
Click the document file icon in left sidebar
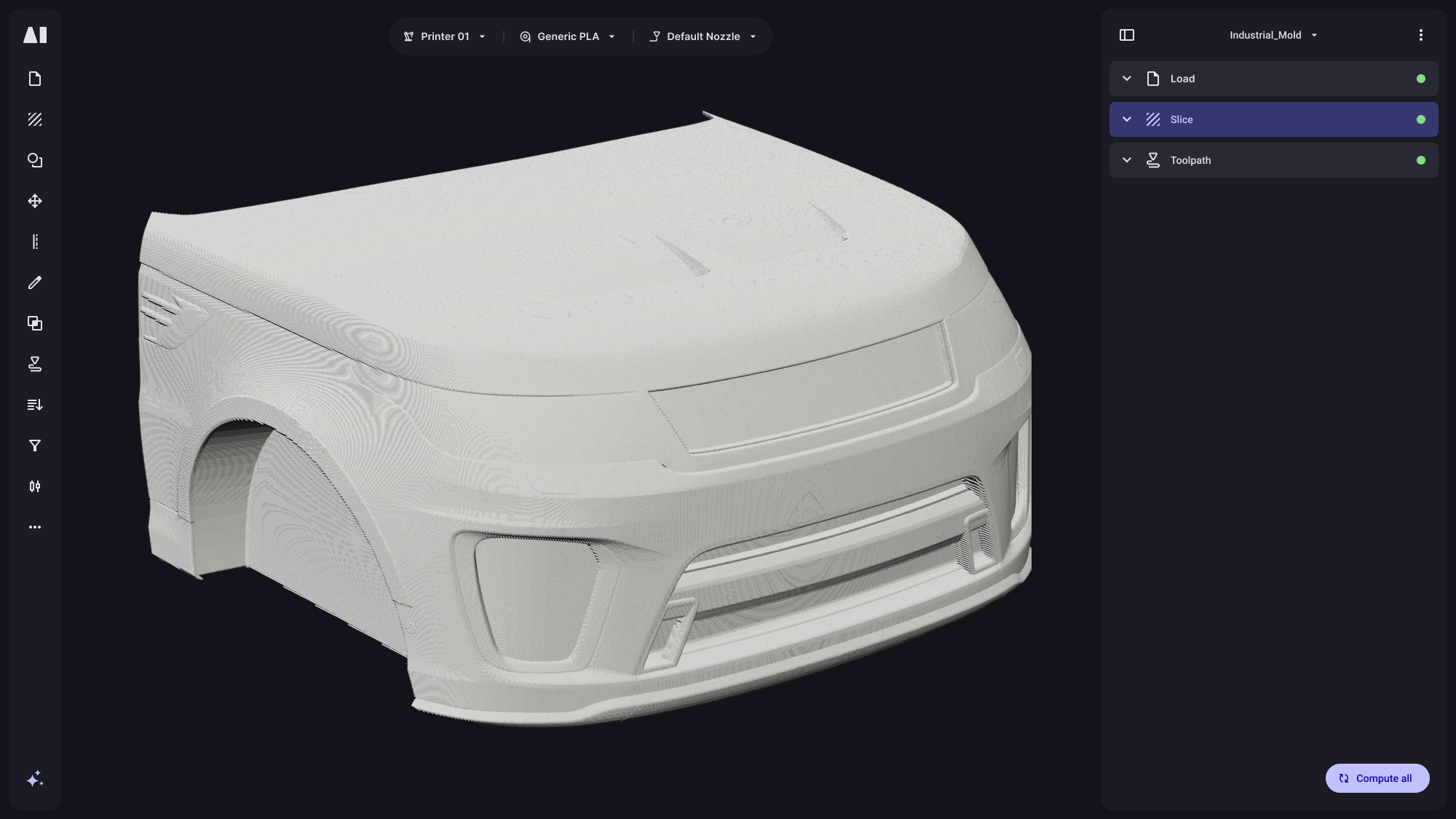pos(35,79)
